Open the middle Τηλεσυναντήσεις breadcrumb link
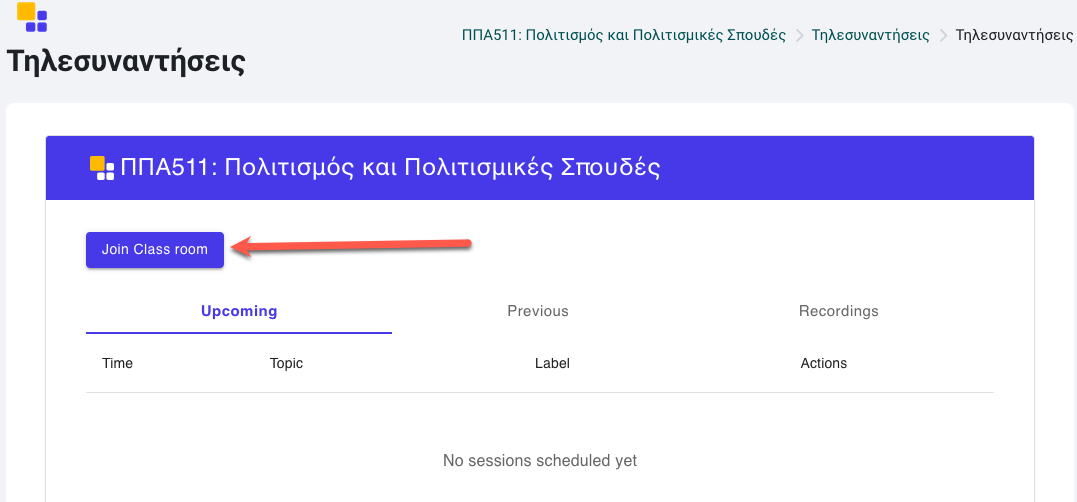The width and height of the screenshot is (1077, 502). (x=870, y=35)
